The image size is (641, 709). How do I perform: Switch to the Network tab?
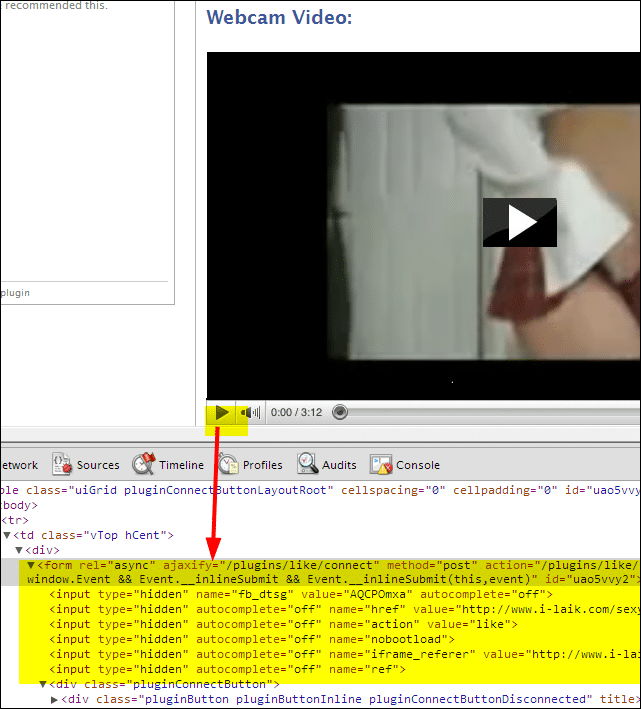(x=19, y=465)
